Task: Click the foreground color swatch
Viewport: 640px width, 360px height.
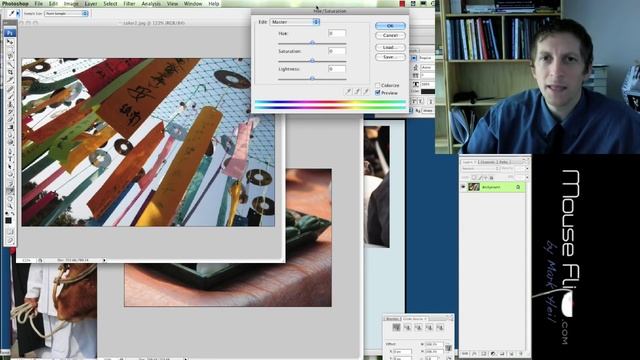Action: (8, 220)
